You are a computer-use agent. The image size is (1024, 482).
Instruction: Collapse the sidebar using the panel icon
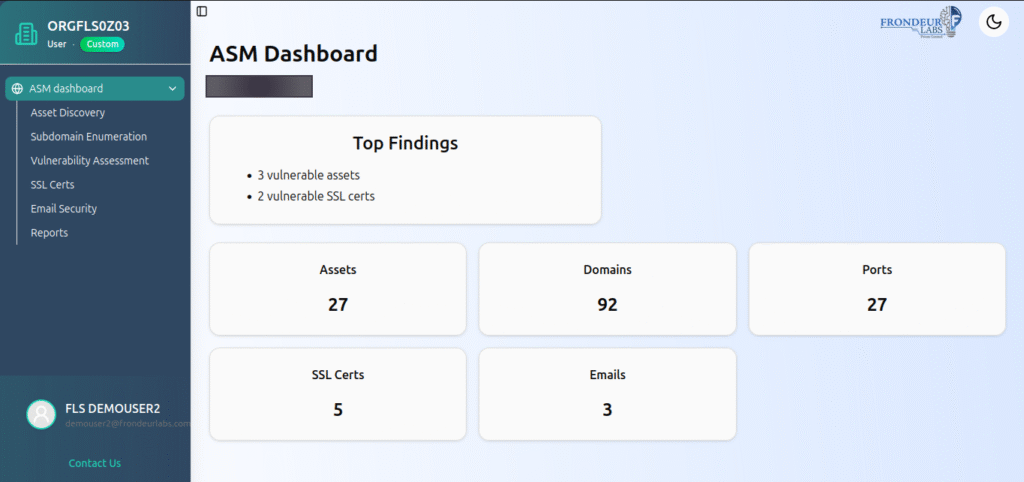click(202, 11)
